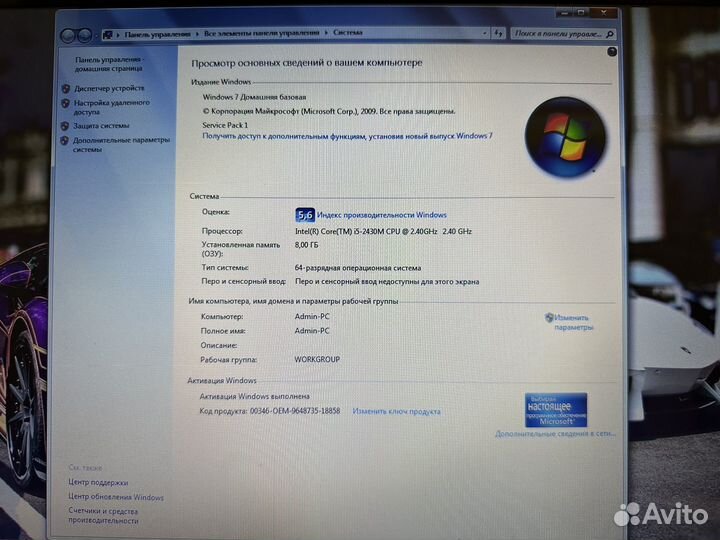Viewport: 720px width, 540px height.
Task: Click the Back navigation arrow button
Action: [68, 35]
